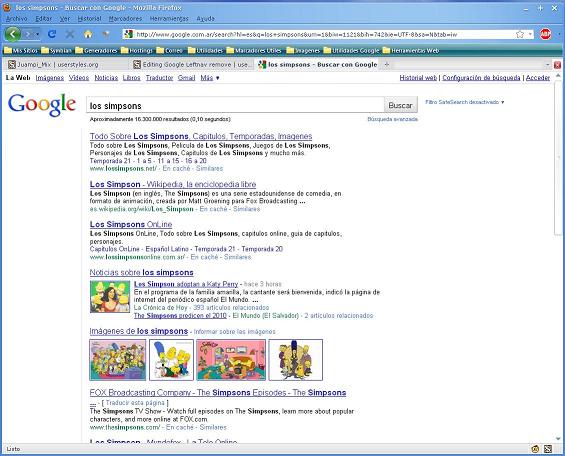This screenshot has width=565, height=456.
Task: Click the green Back navigation button
Action: click(x=13, y=34)
